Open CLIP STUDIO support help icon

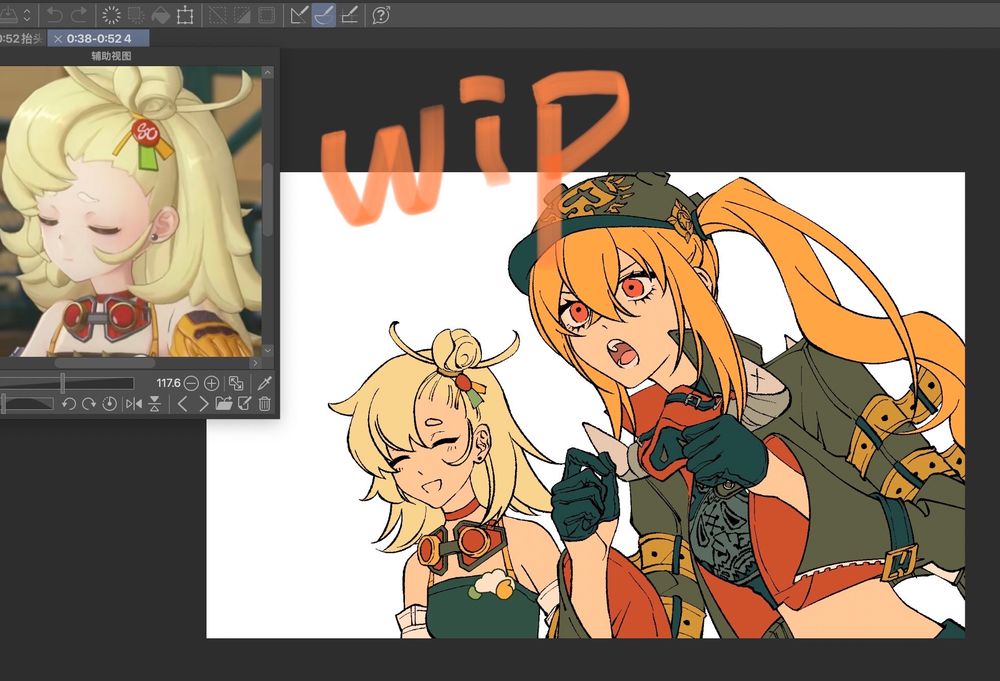381,15
